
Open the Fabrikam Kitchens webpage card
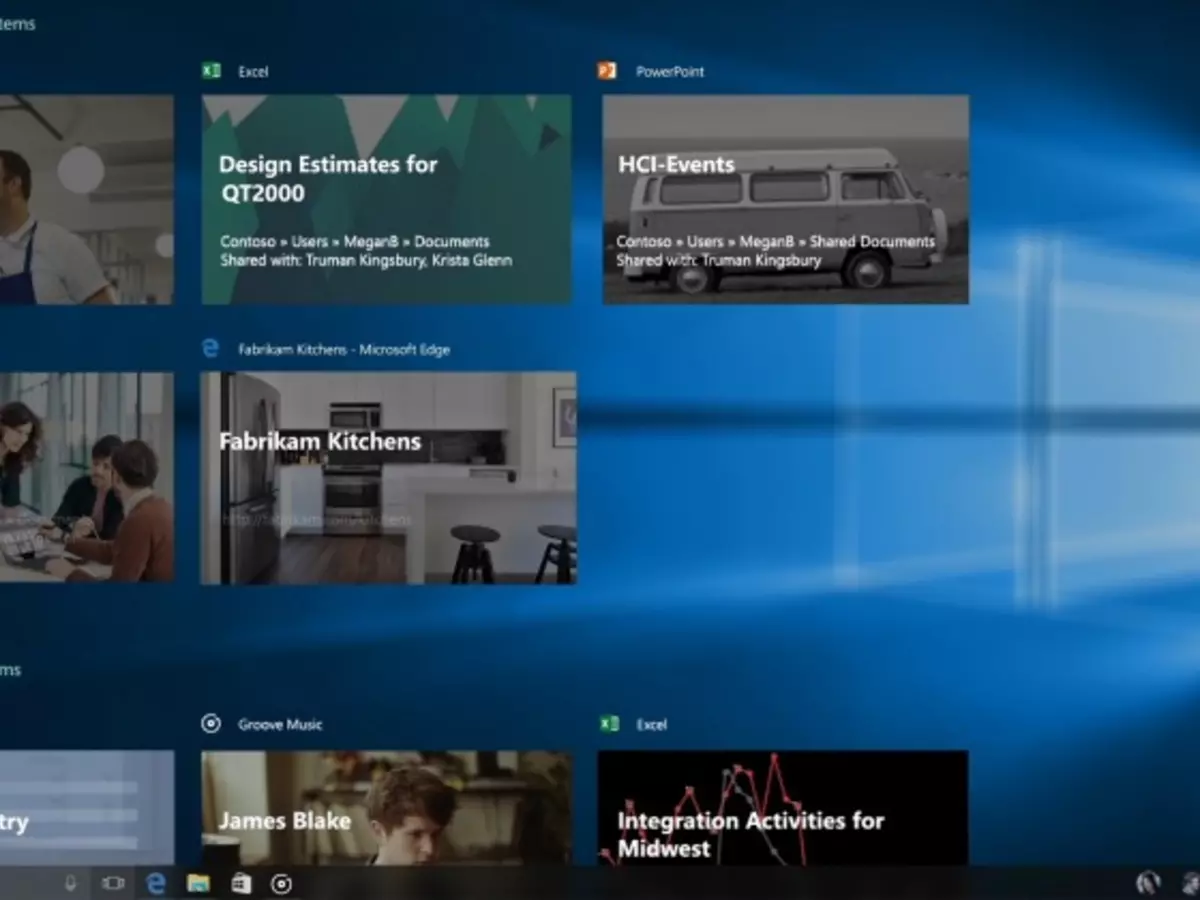(x=388, y=477)
